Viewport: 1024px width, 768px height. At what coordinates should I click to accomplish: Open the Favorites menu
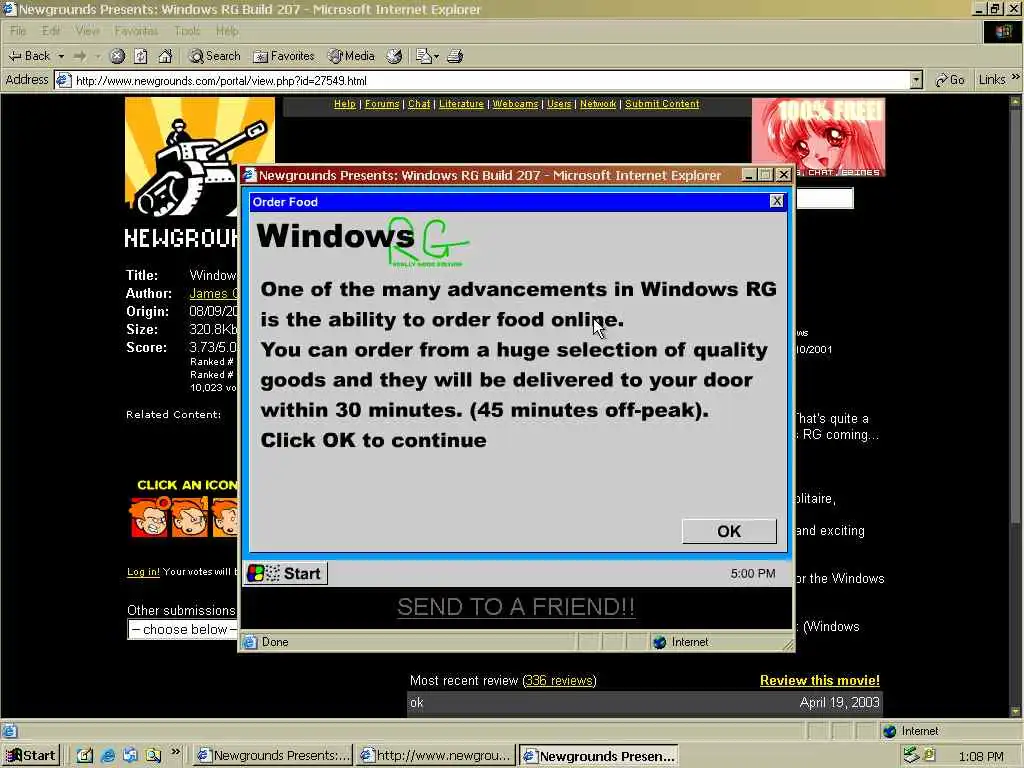click(136, 31)
